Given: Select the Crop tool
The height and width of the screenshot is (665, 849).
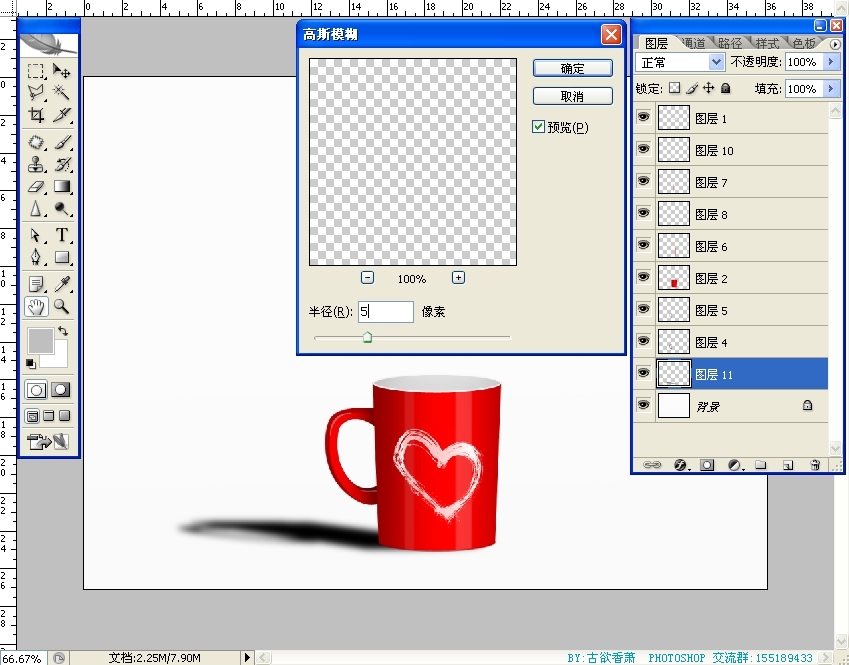Looking at the screenshot, I should 36,116.
